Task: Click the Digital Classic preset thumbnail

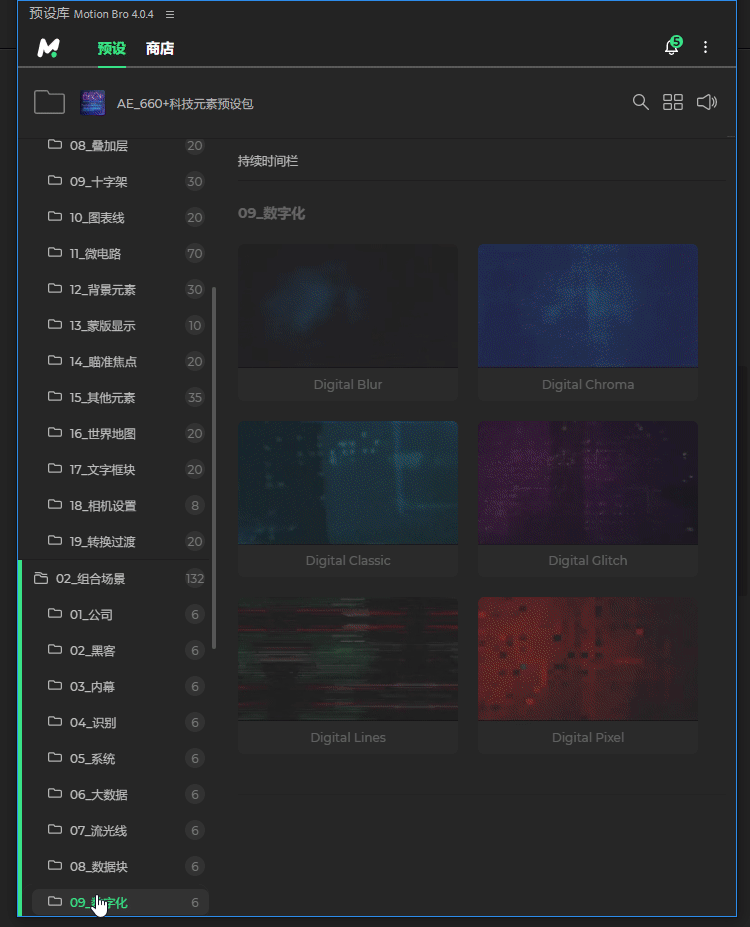Action: point(348,482)
